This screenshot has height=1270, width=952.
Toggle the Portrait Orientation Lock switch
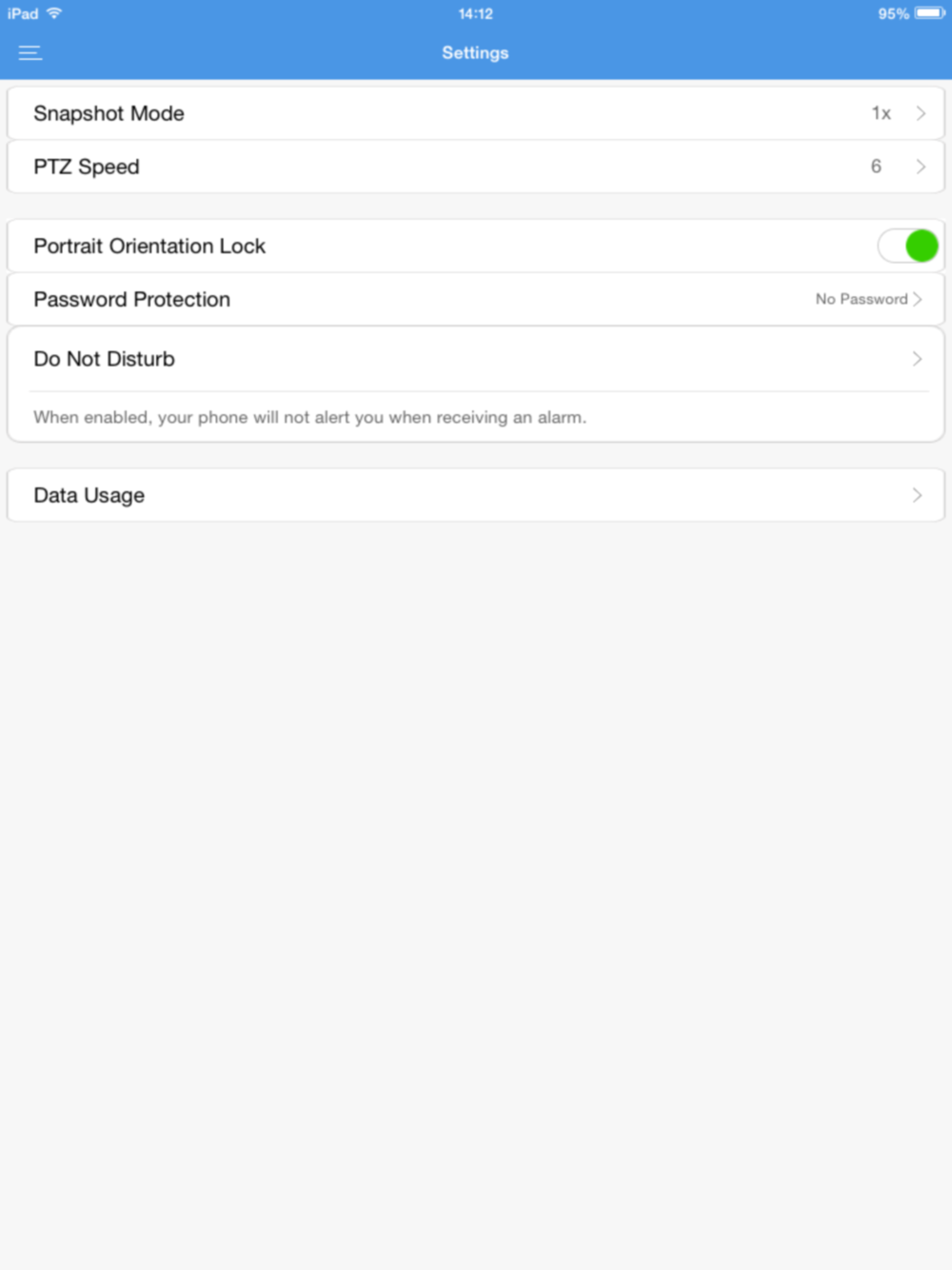(908, 246)
